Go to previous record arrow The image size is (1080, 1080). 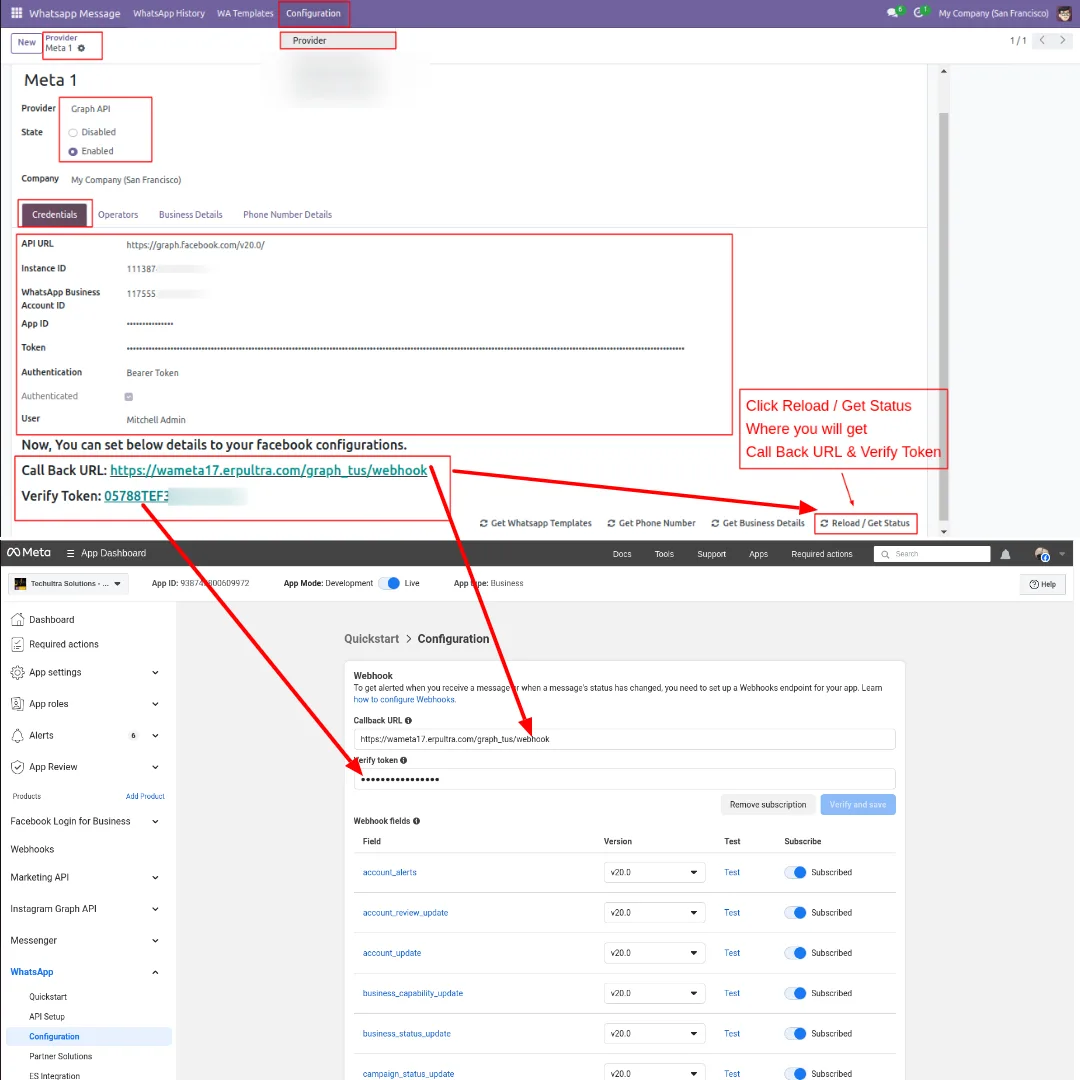pyautogui.click(x=1042, y=40)
